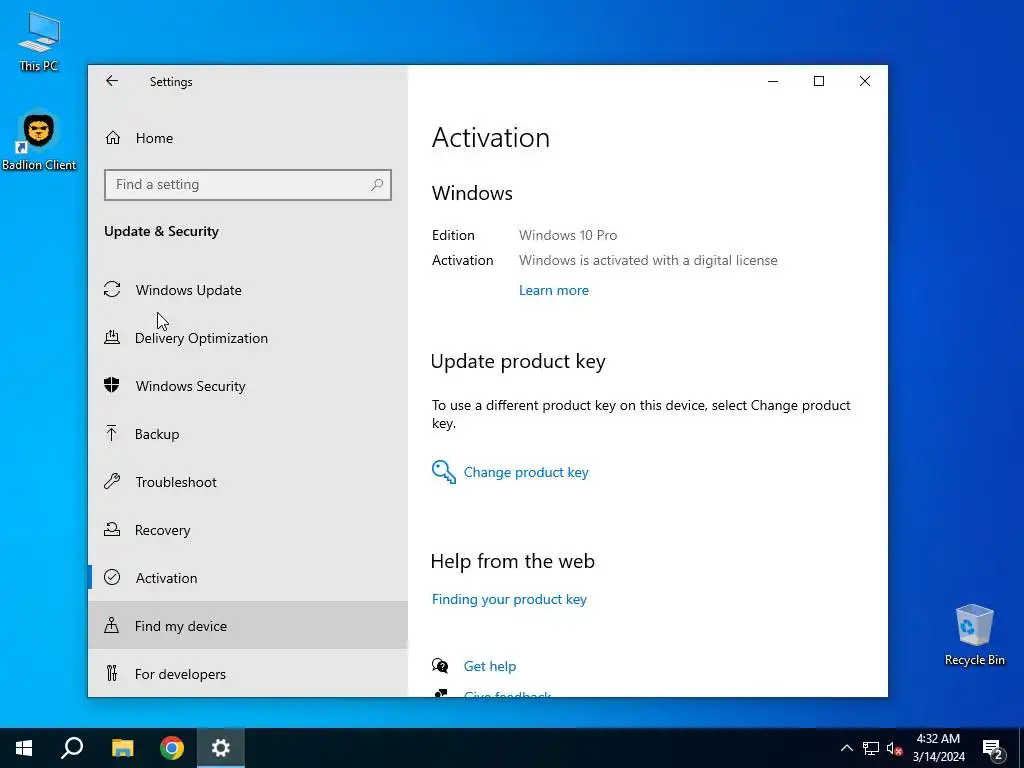Maximize the Settings window

pyautogui.click(x=818, y=81)
